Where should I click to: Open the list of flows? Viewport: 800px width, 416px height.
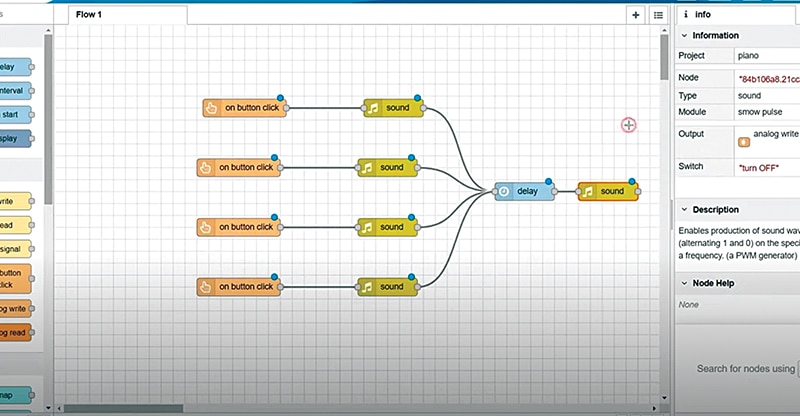tap(658, 15)
